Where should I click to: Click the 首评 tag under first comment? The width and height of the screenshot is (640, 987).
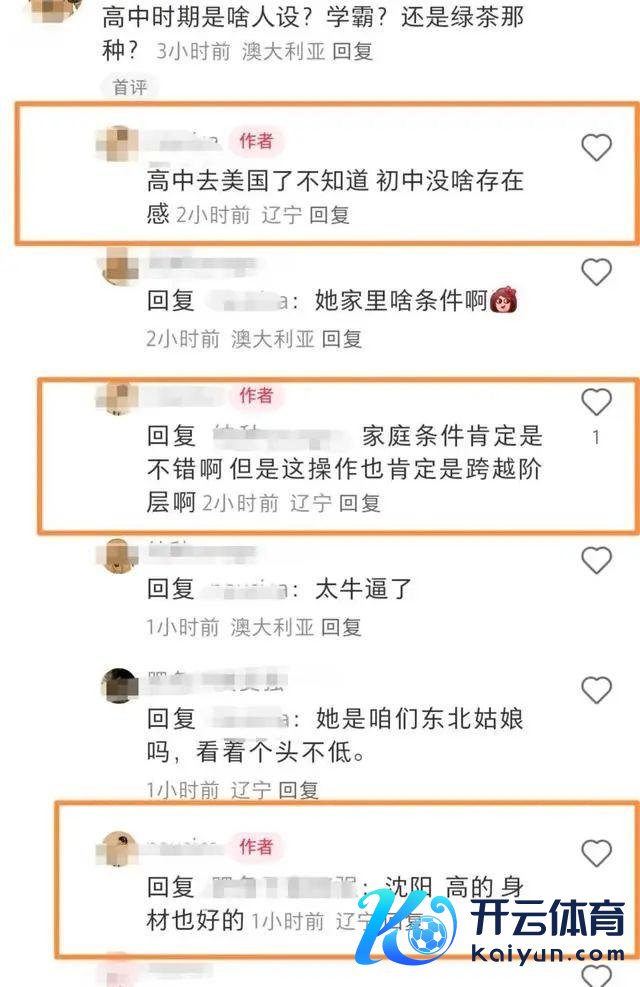tap(130, 87)
